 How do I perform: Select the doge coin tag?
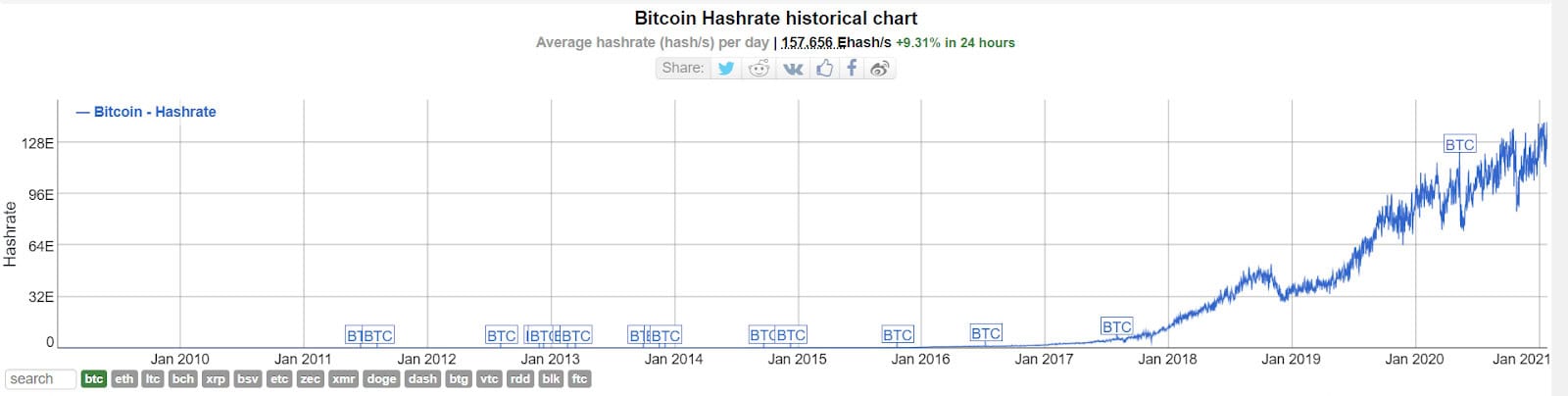381,378
